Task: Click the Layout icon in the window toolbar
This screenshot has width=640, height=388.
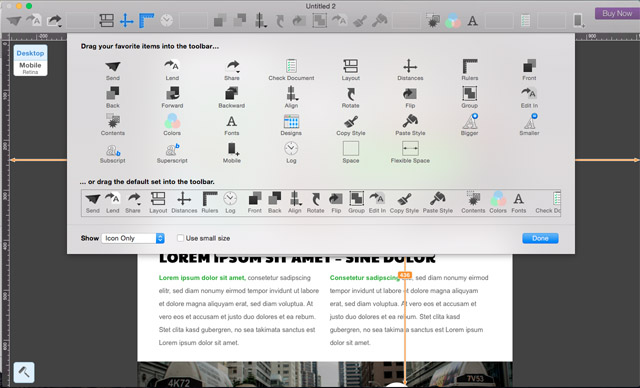Action: click(x=107, y=20)
